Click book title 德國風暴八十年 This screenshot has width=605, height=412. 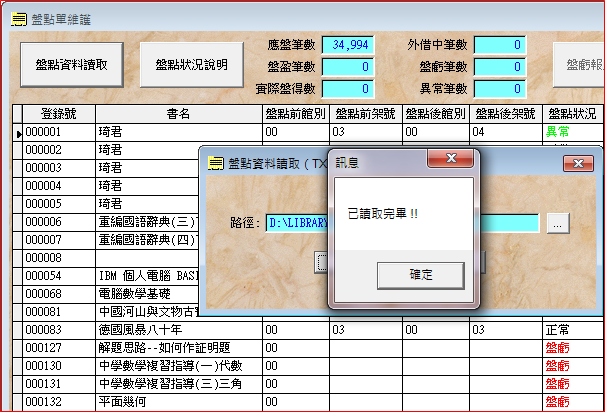point(140,330)
